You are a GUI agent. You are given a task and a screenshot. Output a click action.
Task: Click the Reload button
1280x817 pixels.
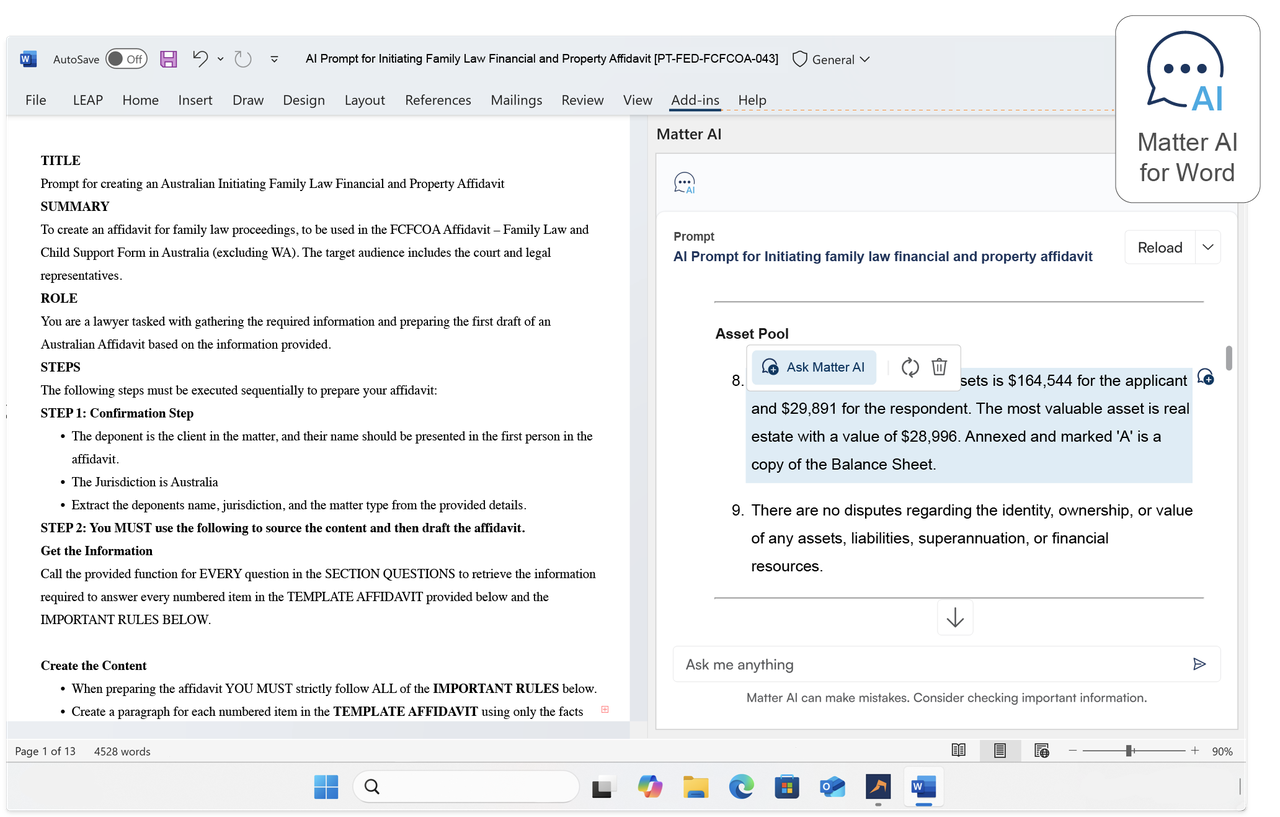pos(1160,247)
